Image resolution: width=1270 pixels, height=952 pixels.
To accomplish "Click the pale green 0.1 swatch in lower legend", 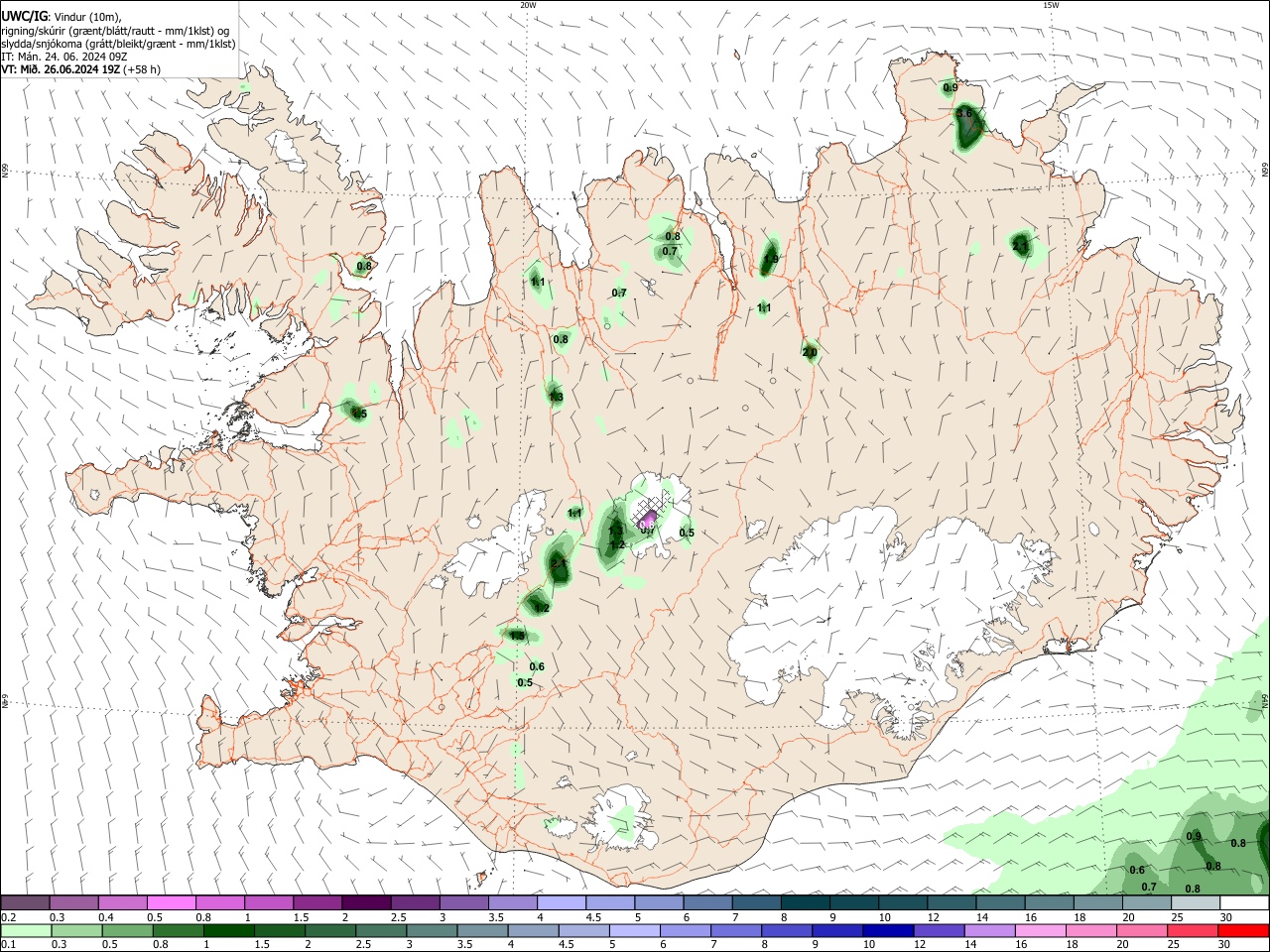I will point(26,930).
